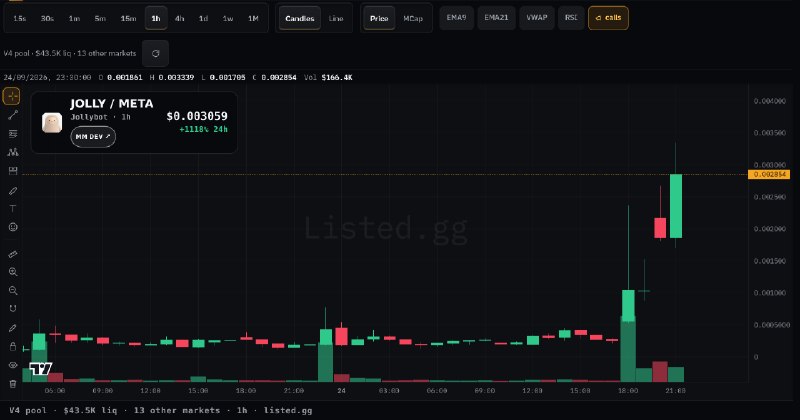800x420 pixels.
Task: Select the ruler measure tool
Action: click(13, 254)
